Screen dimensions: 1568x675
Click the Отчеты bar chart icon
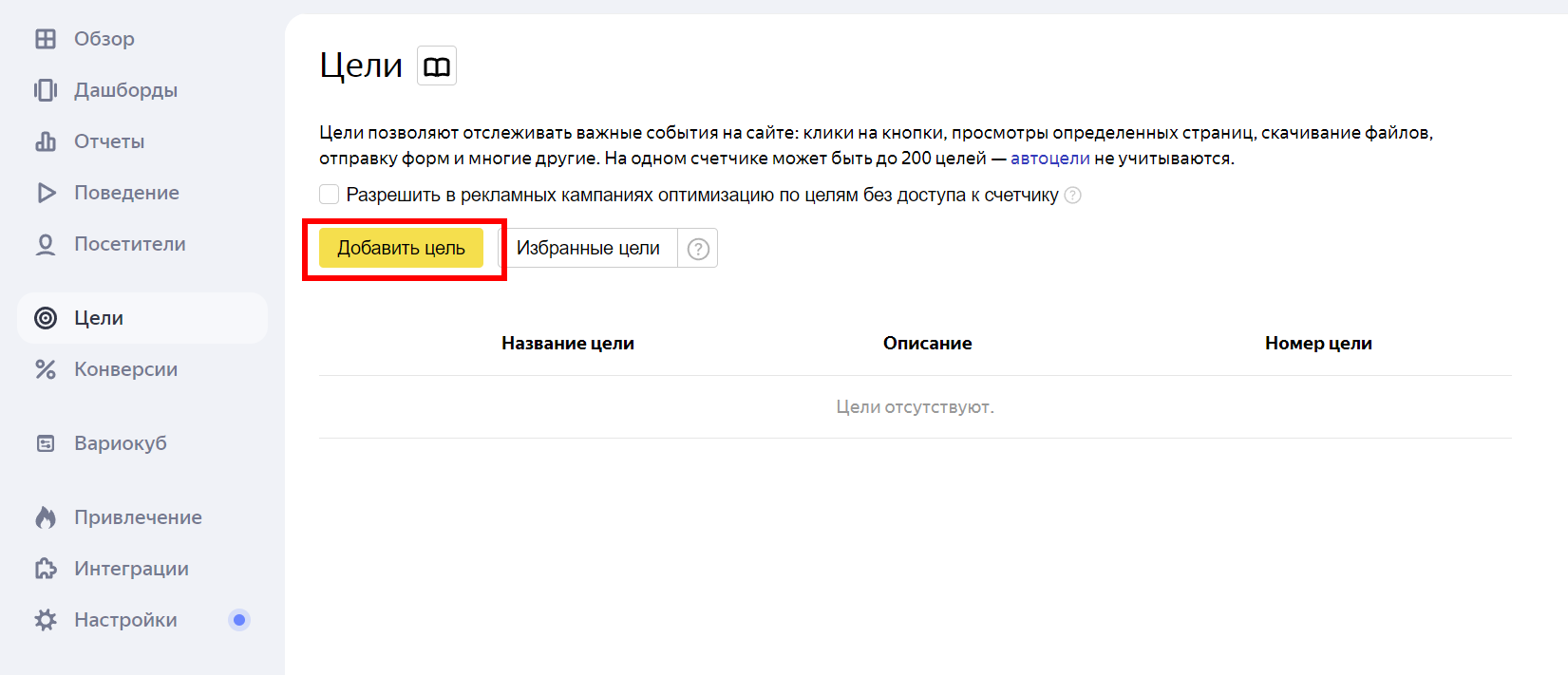pyautogui.click(x=46, y=141)
